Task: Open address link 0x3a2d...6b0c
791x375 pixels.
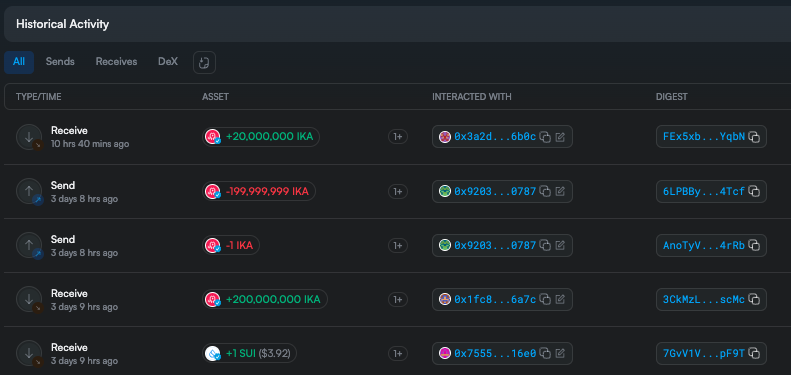Action: tap(495, 137)
